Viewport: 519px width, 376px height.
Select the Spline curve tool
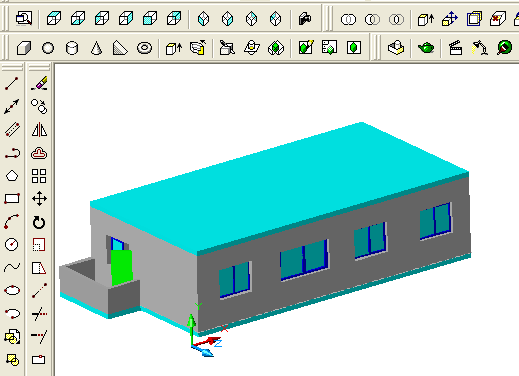pyautogui.click(x=12, y=267)
